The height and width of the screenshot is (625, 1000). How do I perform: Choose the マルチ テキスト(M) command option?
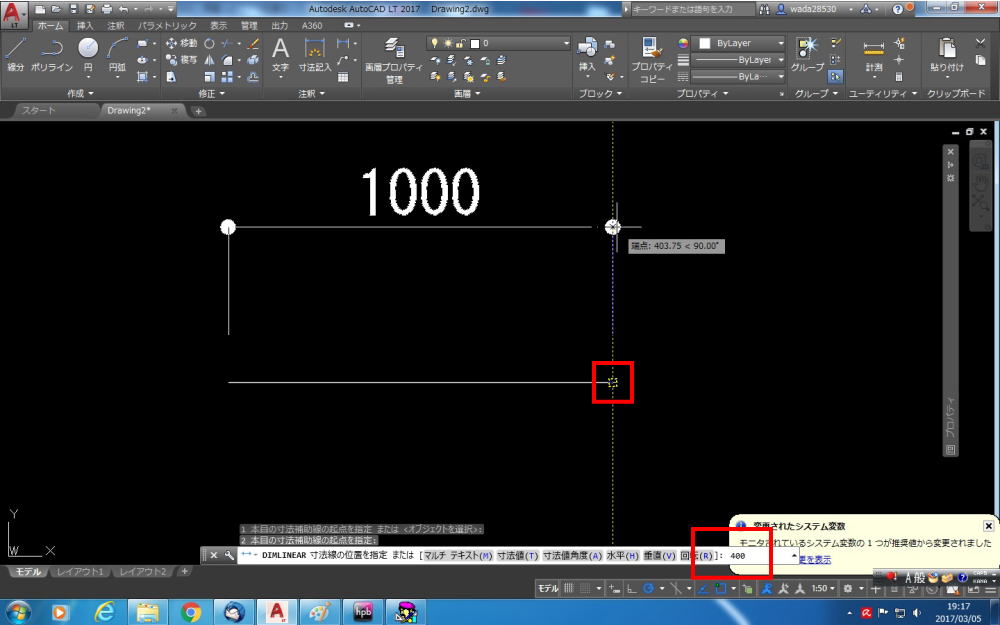coord(458,555)
